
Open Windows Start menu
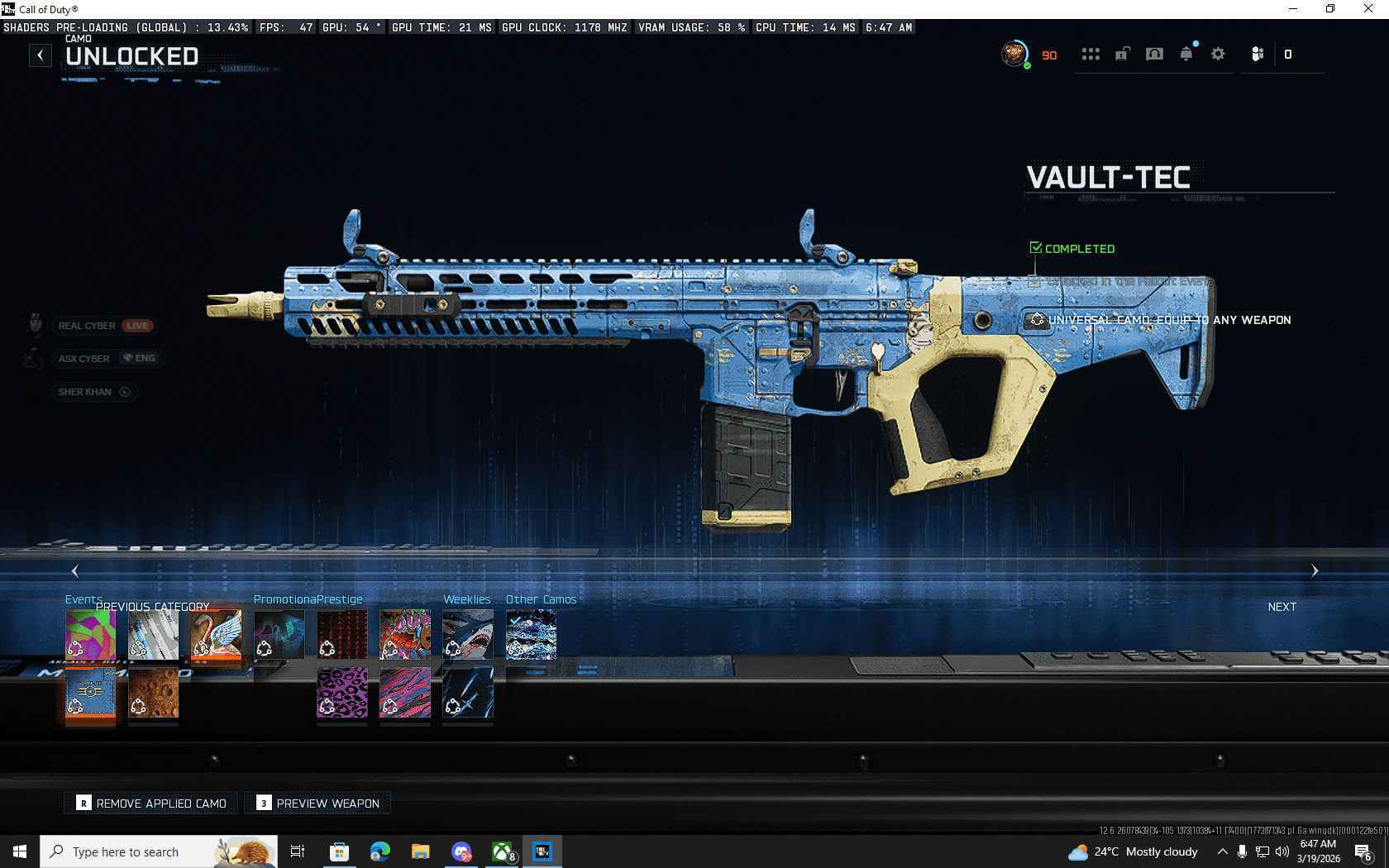click(x=20, y=851)
